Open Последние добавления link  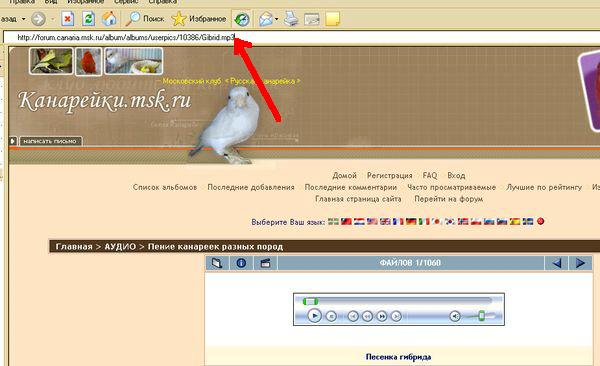click(251, 187)
